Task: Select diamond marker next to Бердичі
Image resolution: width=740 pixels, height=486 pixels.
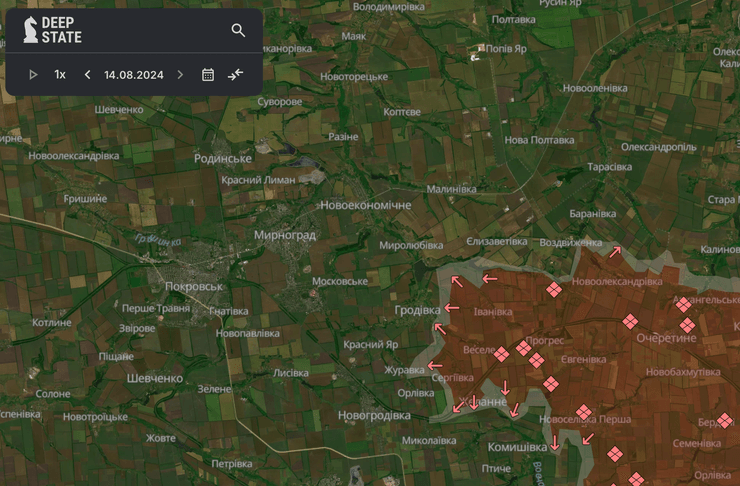Action: (725, 421)
